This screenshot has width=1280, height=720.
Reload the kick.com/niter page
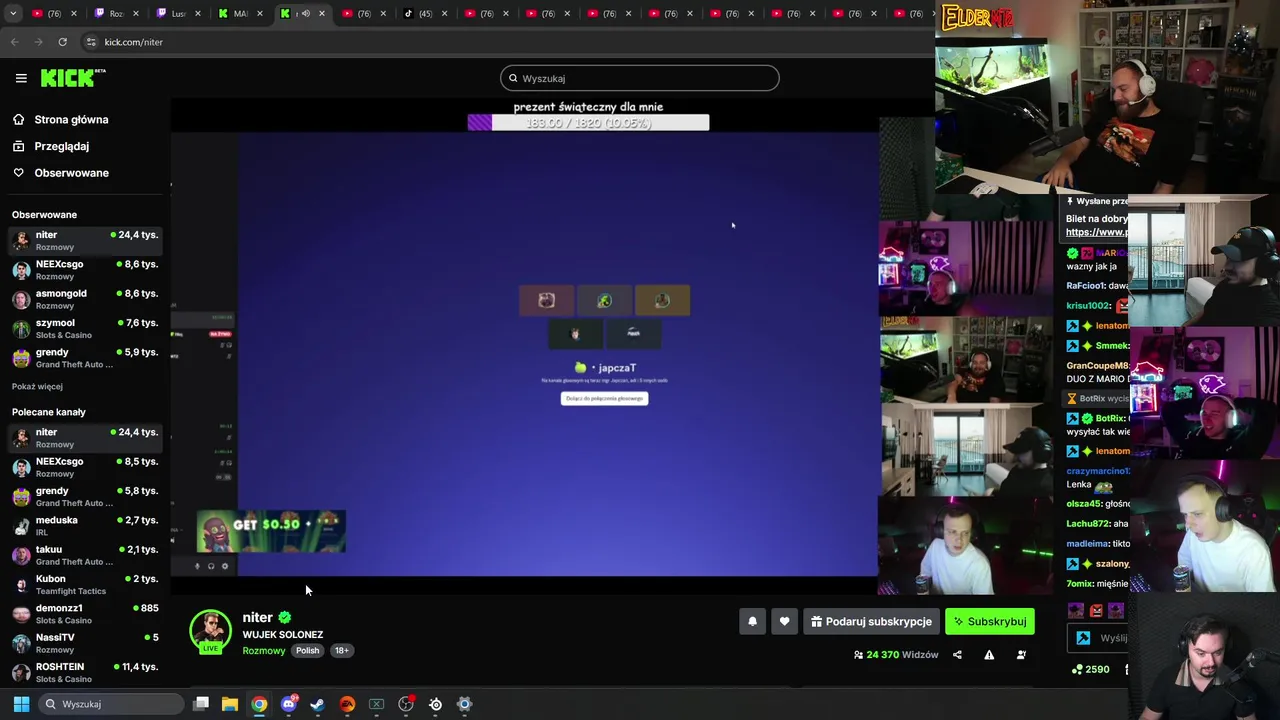click(x=62, y=42)
